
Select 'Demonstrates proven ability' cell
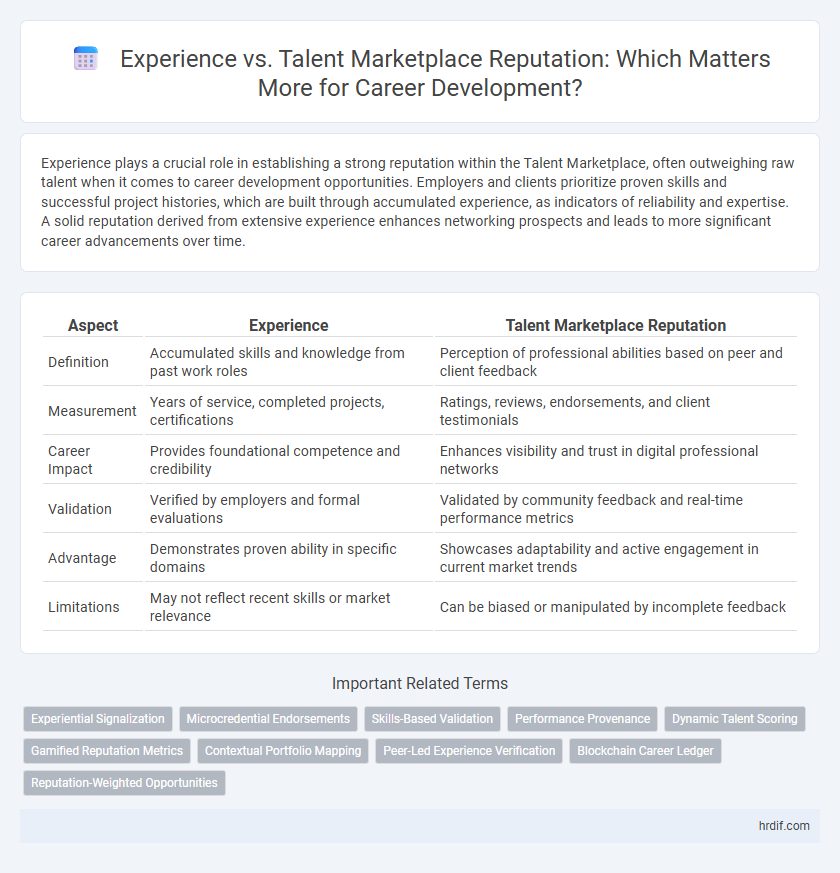[288, 558]
